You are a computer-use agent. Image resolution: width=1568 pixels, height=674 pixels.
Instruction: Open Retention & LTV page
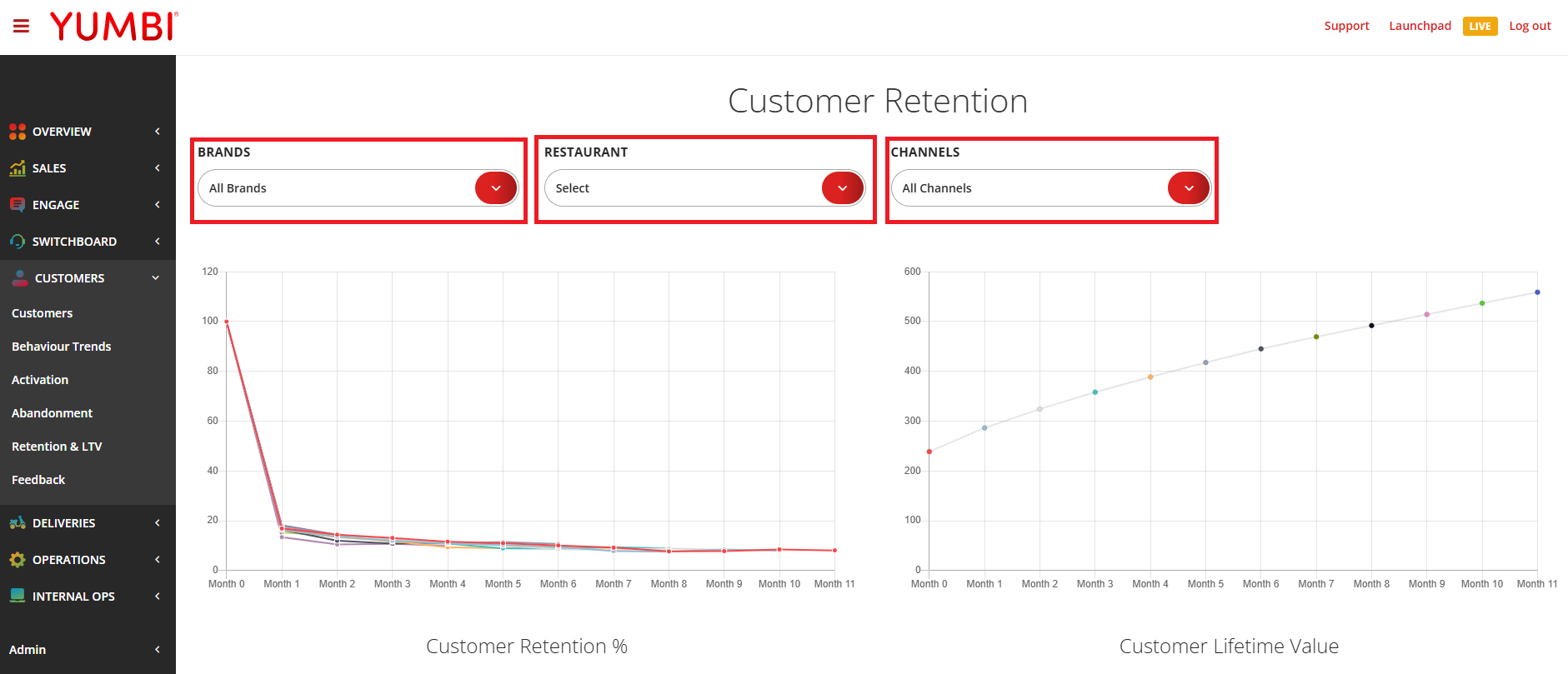[57, 447]
